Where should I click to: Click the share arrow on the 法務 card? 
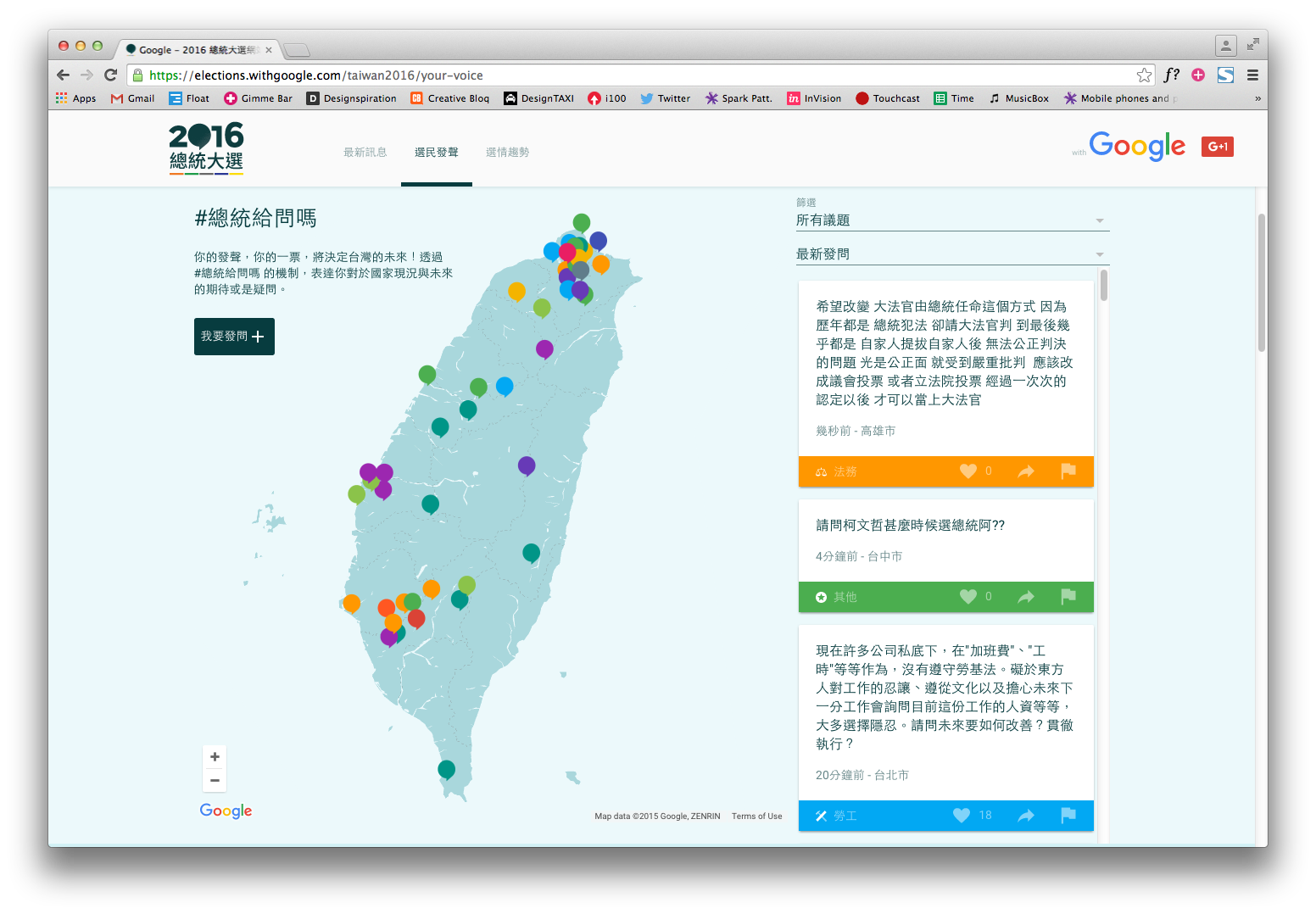click(x=1025, y=471)
